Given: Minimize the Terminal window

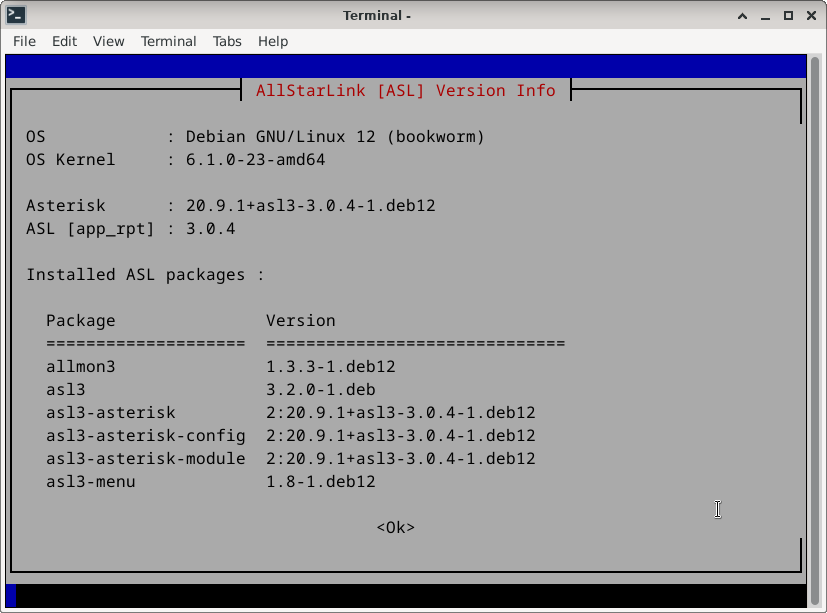Looking at the screenshot, I should pos(765,16).
